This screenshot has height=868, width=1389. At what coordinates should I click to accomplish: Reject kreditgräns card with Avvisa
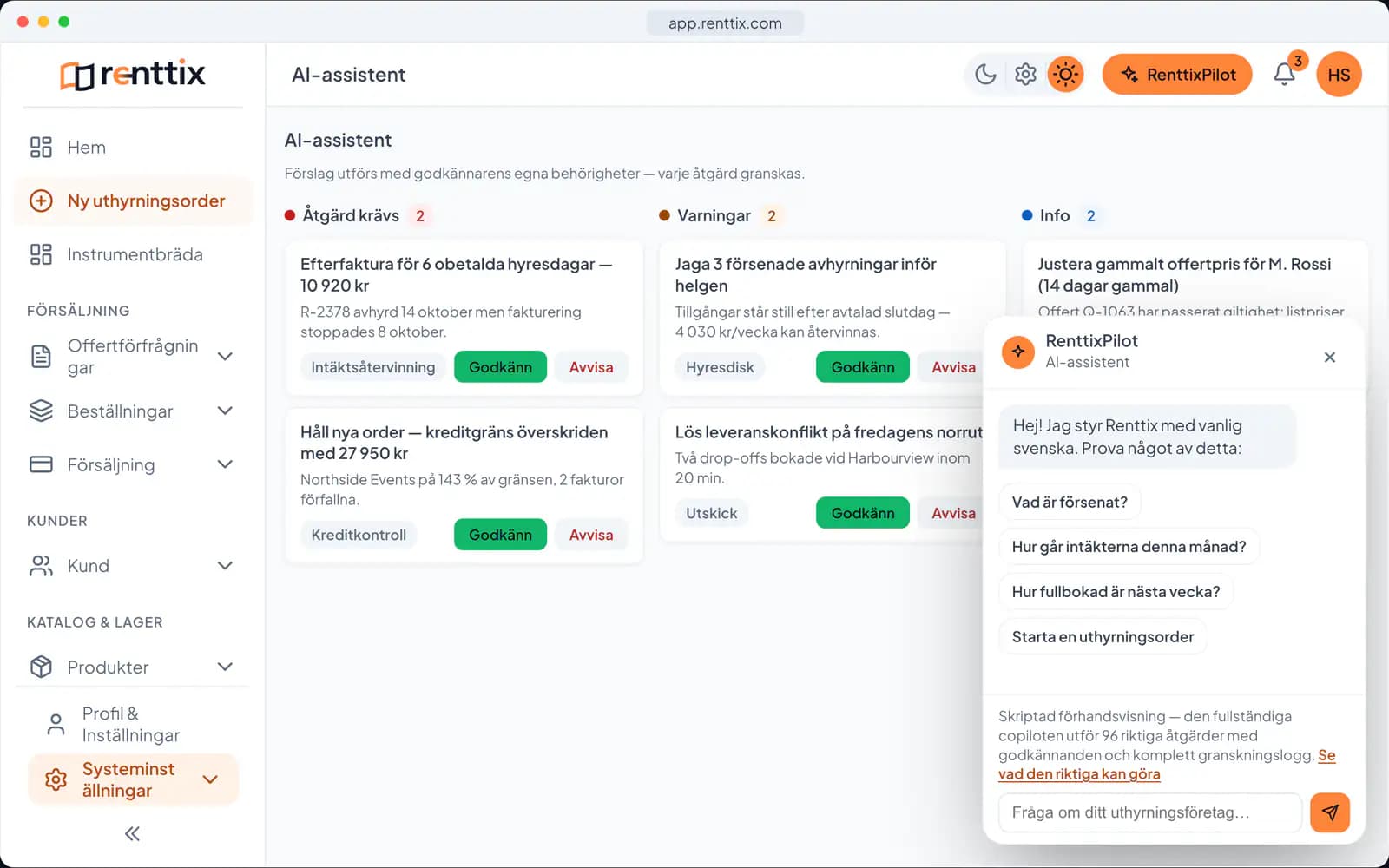pos(591,535)
